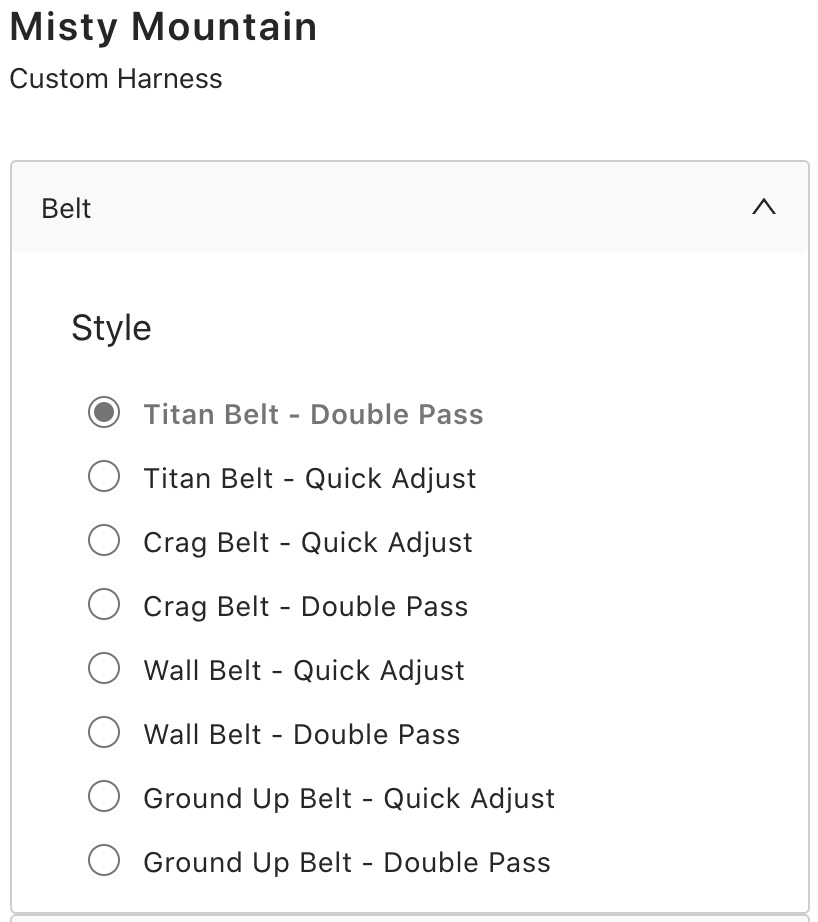Click the "Wall Belt - Double Pass" label text
Screen dimensions: 818x922
(302, 734)
